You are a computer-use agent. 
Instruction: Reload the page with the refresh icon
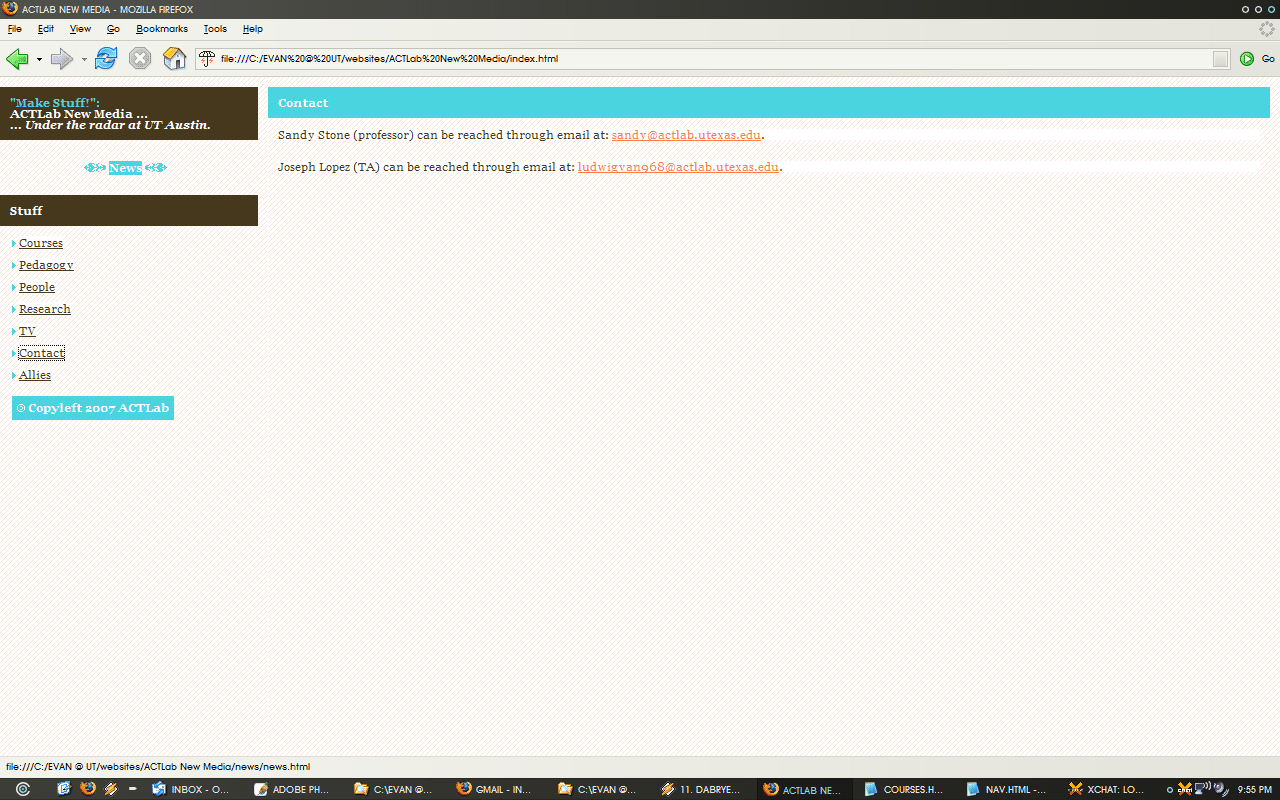(106, 59)
